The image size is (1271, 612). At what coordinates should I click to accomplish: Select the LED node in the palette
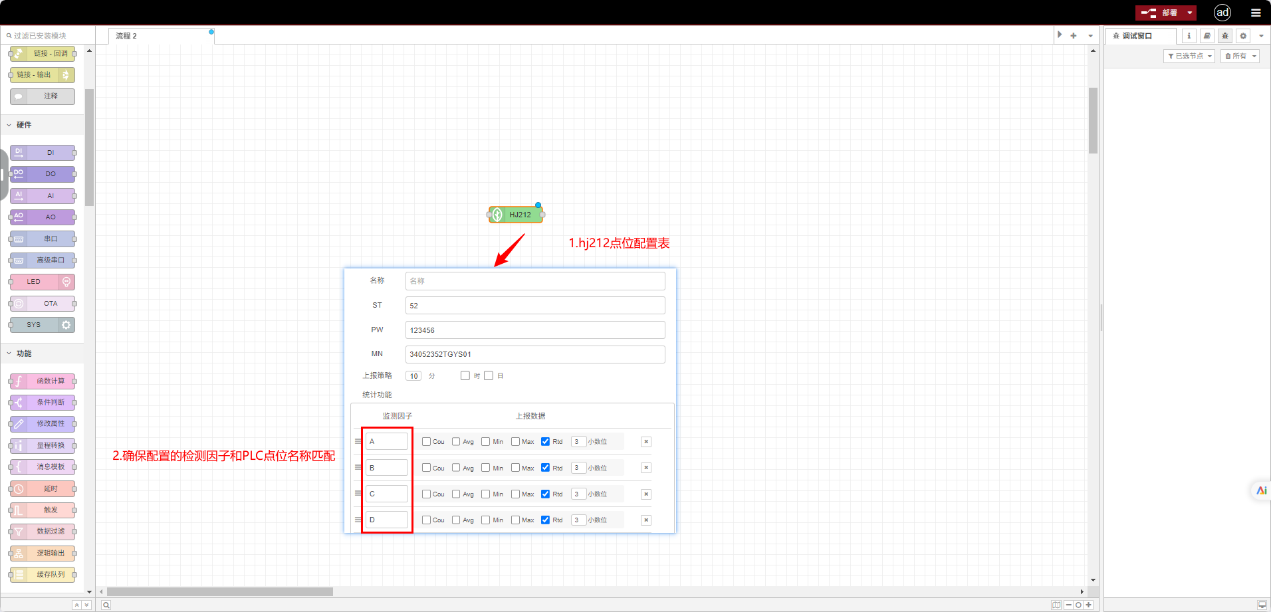click(42, 282)
